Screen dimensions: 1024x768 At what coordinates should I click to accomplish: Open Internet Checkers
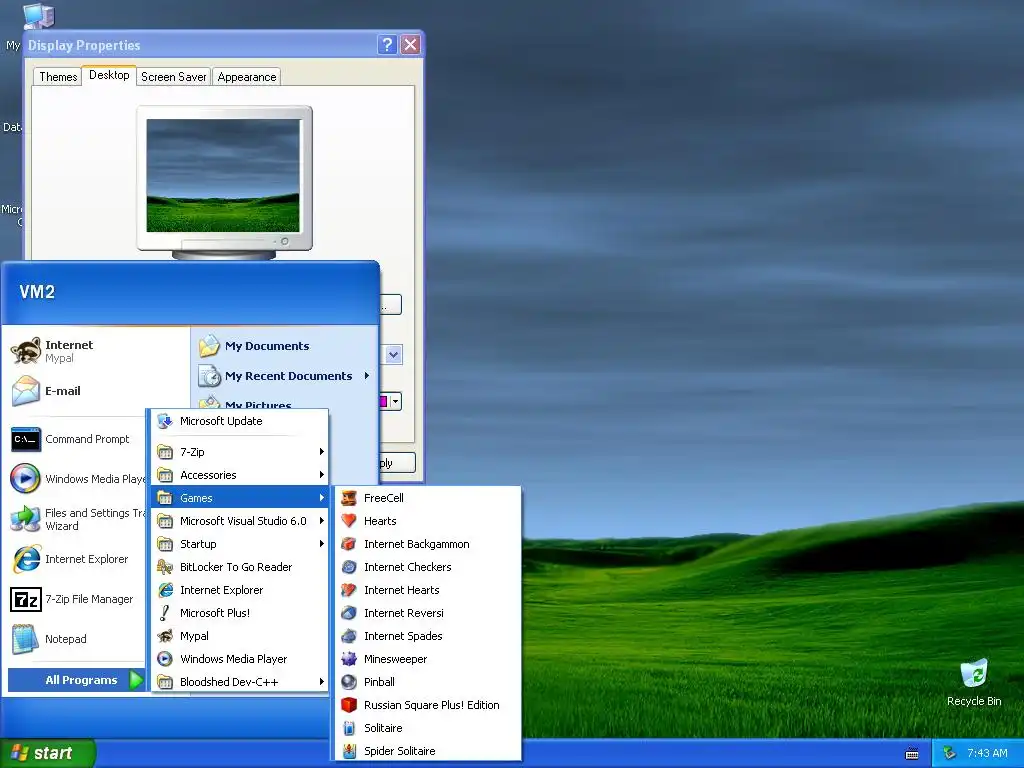[428, 567]
